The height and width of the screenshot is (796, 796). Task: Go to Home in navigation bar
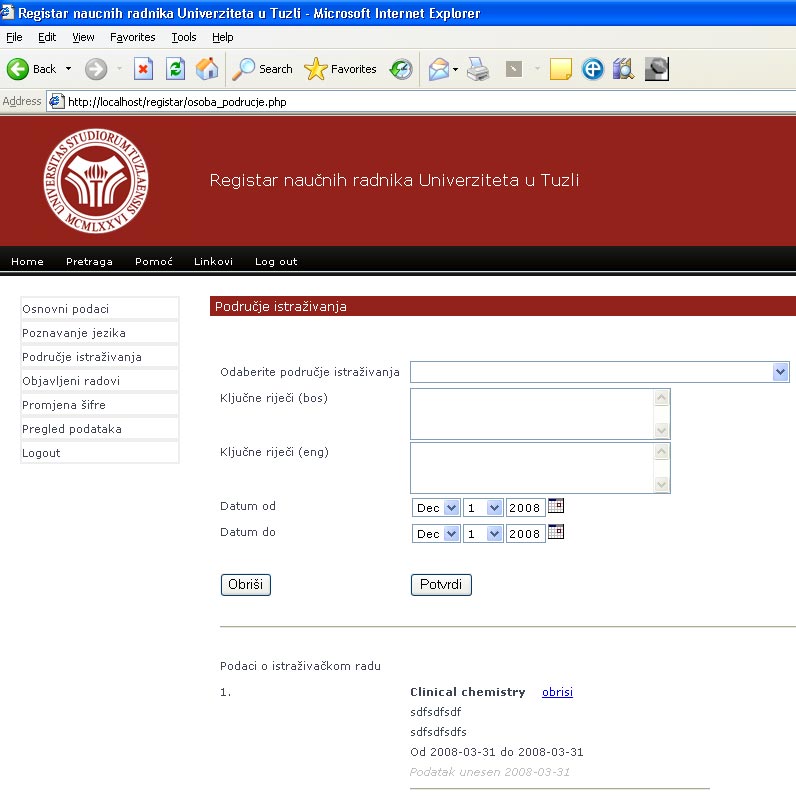pyautogui.click(x=27, y=261)
